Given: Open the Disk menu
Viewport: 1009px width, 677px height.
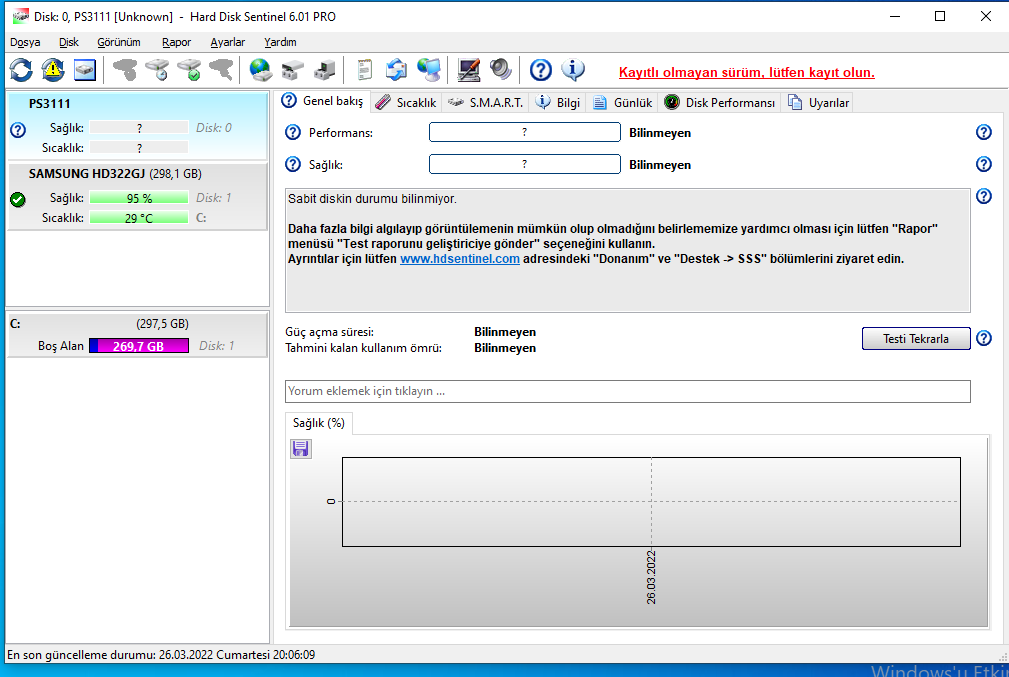Looking at the screenshot, I should click(68, 42).
